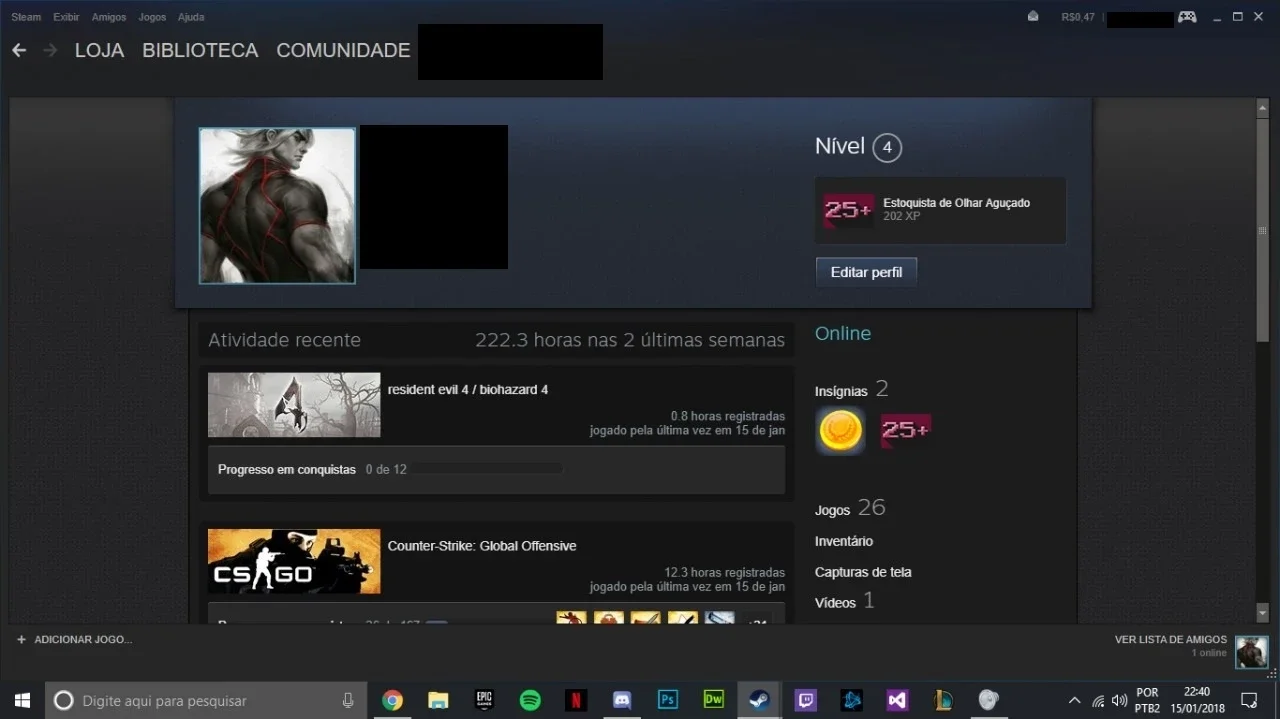Image resolution: width=1280 pixels, height=719 pixels.
Task: Click the Estoquista de Olhar Aguçado badge name
Action: pos(956,203)
